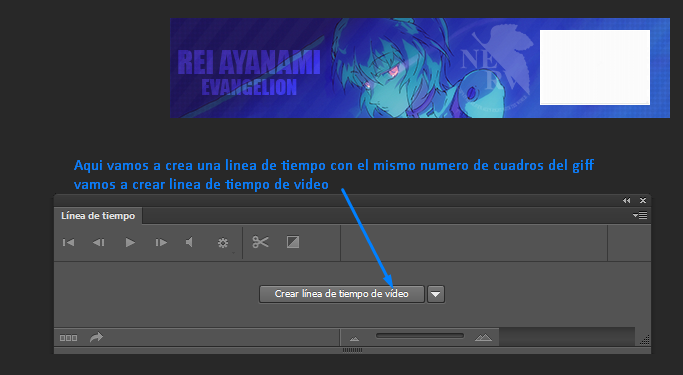The image size is (683, 375).
Task: Zoom in the timeline with large mountains icon
Action: click(483, 338)
